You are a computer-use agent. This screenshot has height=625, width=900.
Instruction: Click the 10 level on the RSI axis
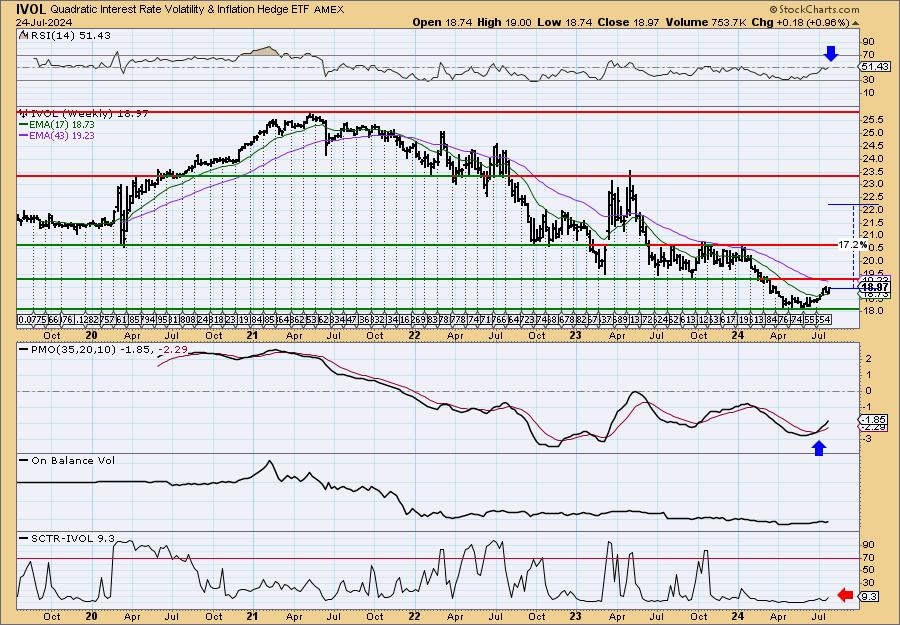868,93
